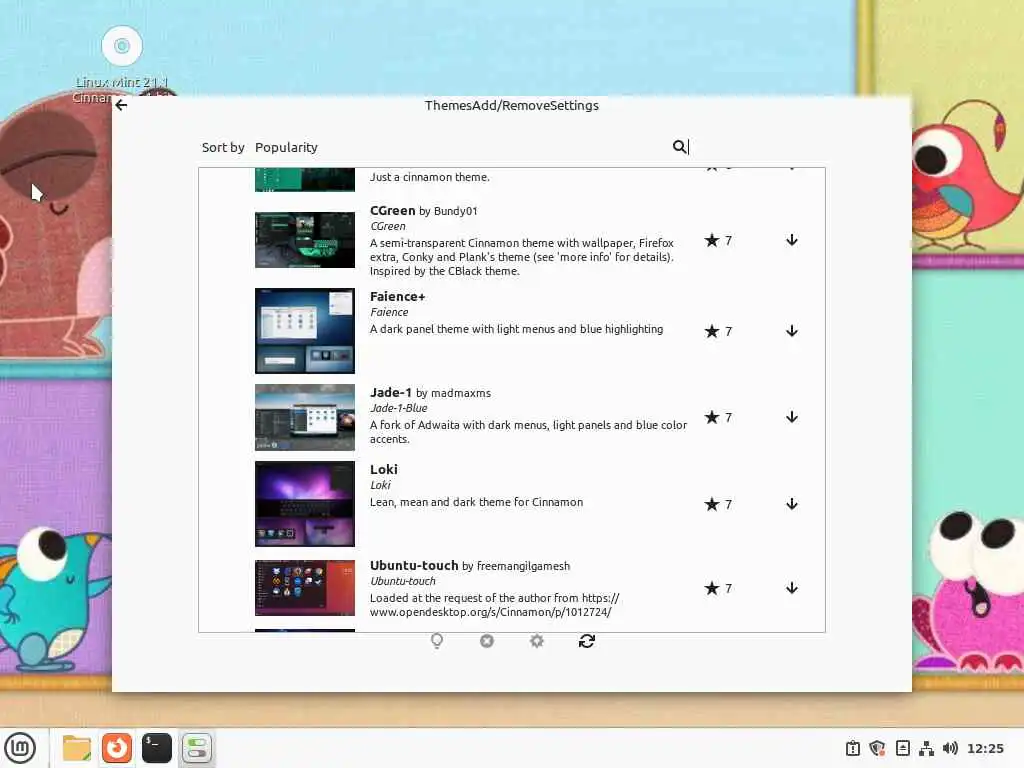Click the 'Just a cinnamon theme.' description
1024x768 pixels.
pos(430,177)
